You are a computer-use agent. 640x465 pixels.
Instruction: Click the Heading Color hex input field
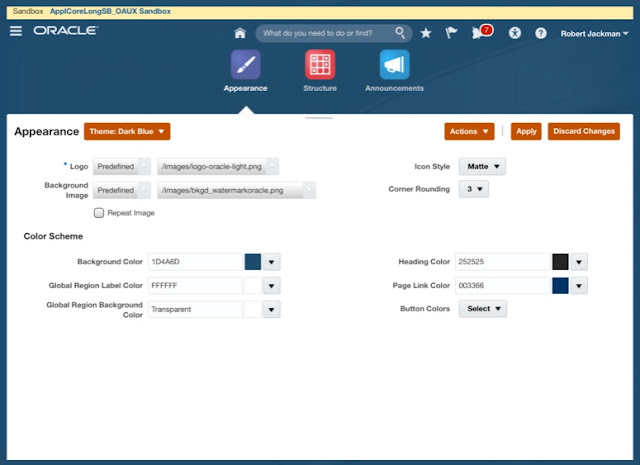503,262
